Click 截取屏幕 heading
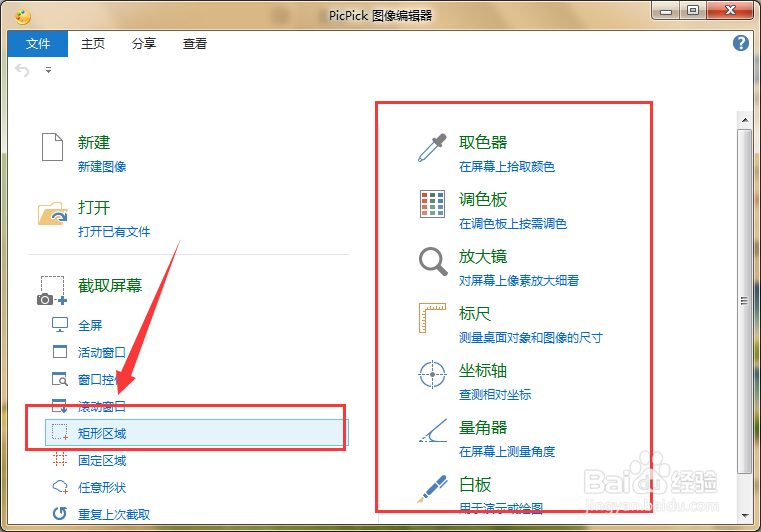761x532 pixels. [x=110, y=285]
